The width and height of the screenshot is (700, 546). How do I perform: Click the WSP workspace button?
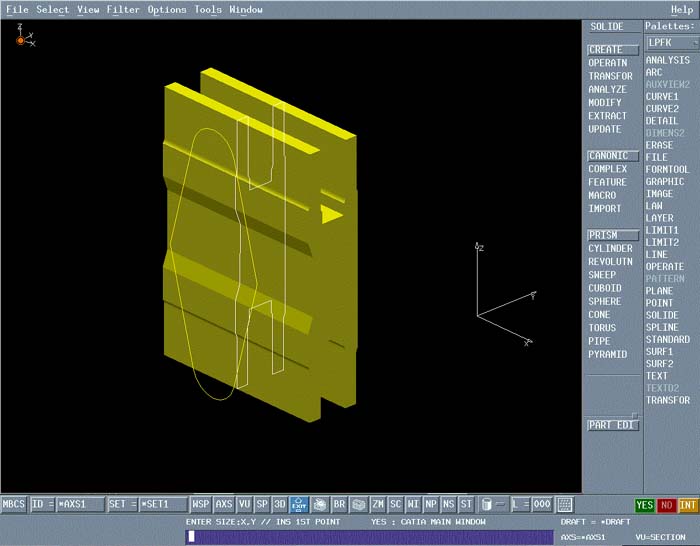pyautogui.click(x=201, y=505)
